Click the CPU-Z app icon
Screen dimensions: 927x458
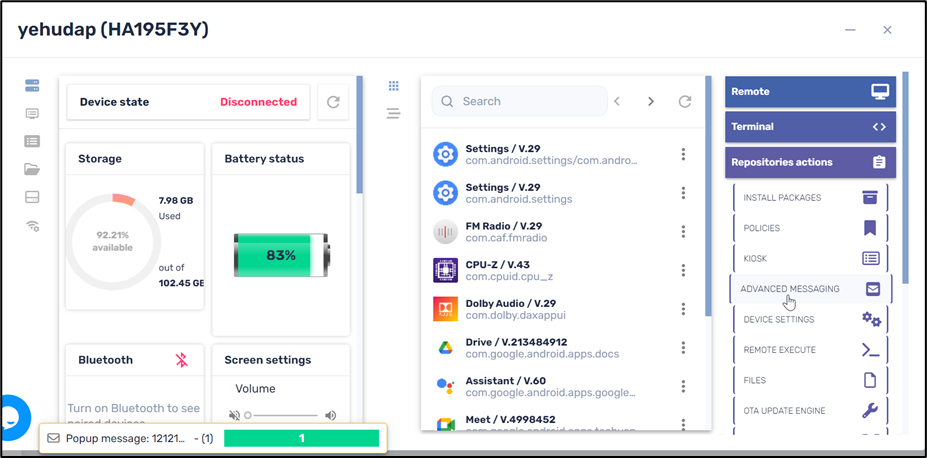(445, 271)
